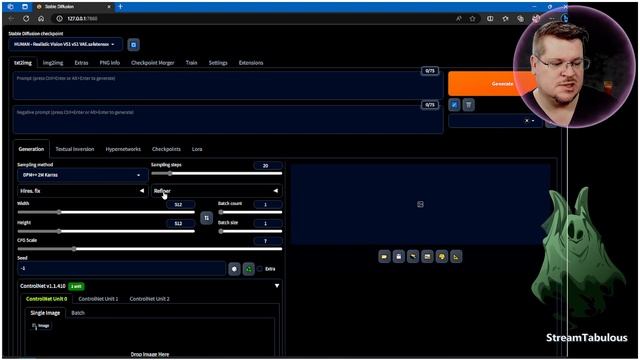640x360 pixels.
Task: Click the Width value number box
Action: coord(181,204)
